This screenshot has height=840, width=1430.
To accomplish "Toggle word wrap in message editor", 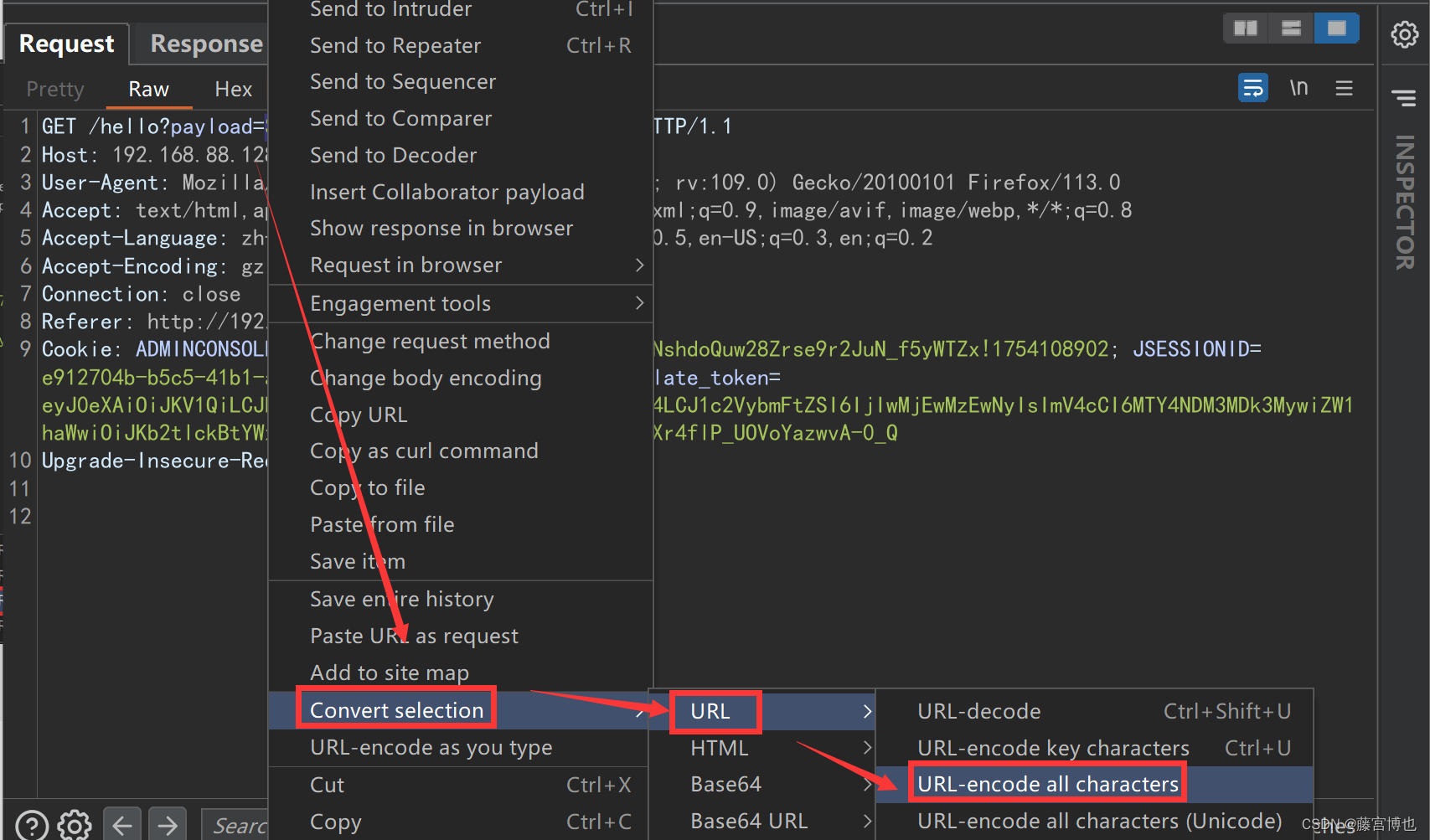I will (1253, 87).
